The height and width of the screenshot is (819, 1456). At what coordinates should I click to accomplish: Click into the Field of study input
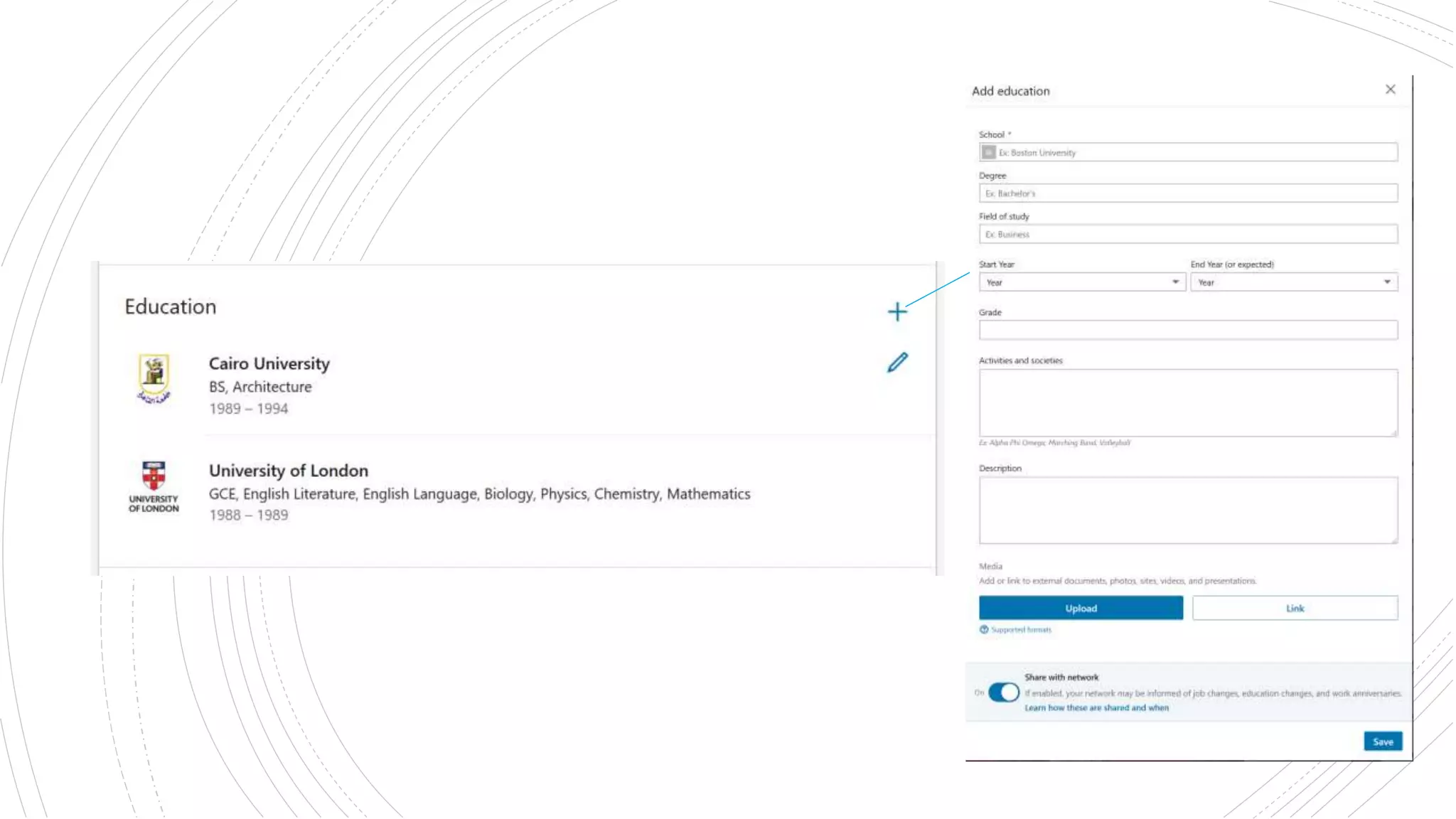[x=1188, y=235]
